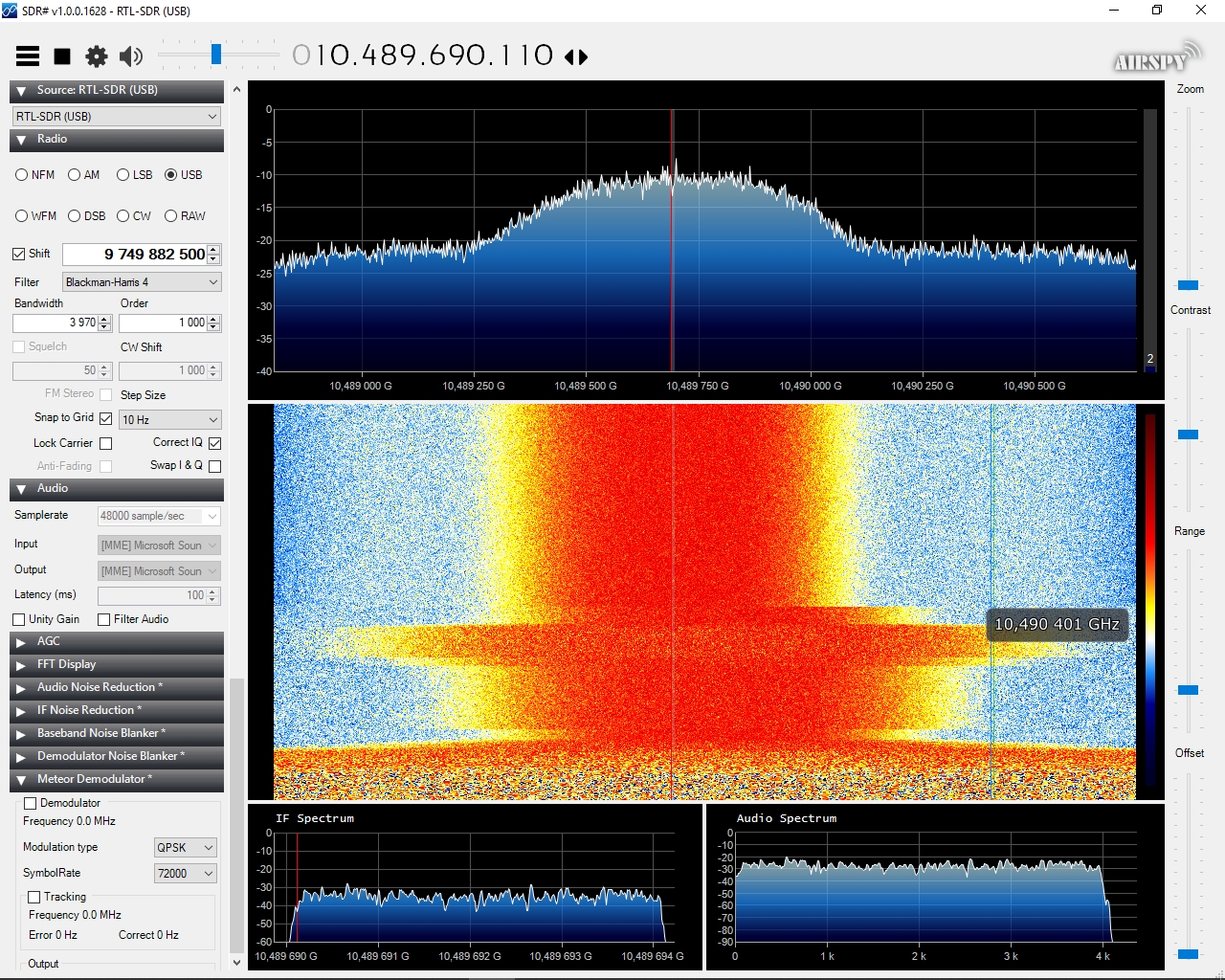Open the SymbolRate 72000 dropdown
Image resolution: width=1225 pixels, height=980 pixels.
click(x=186, y=874)
